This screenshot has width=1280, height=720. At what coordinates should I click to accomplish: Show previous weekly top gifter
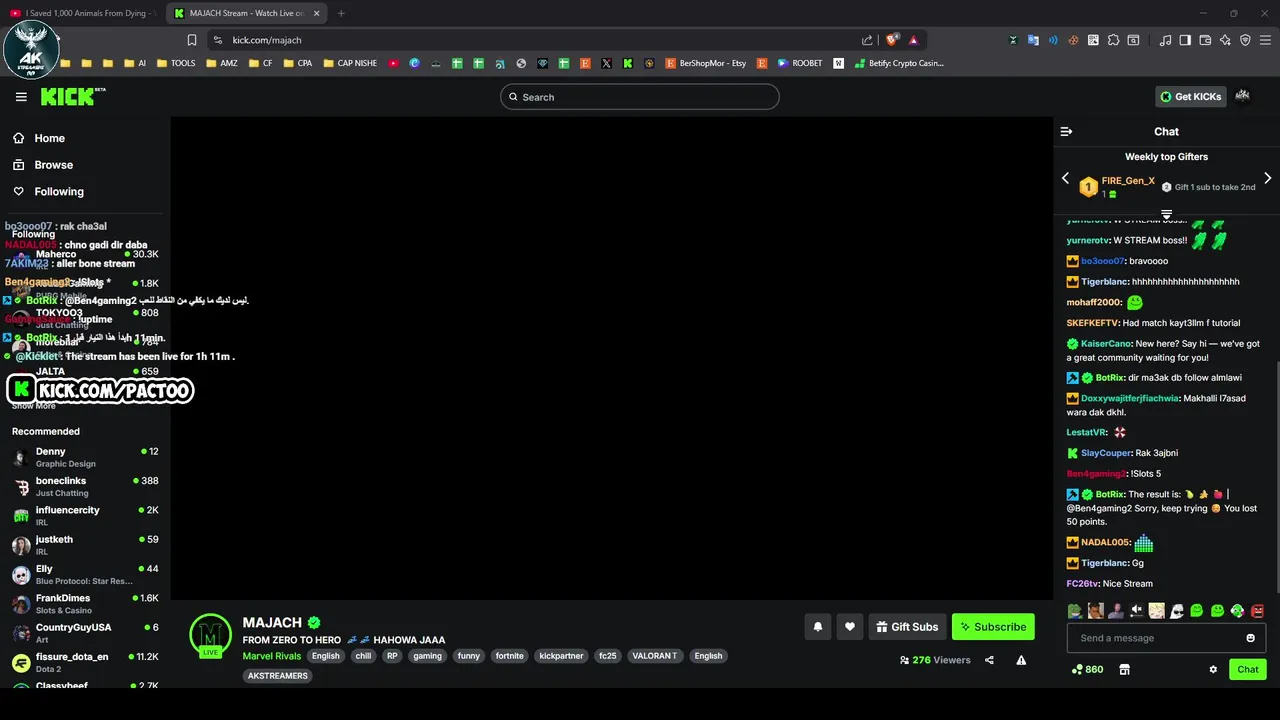click(x=1065, y=179)
